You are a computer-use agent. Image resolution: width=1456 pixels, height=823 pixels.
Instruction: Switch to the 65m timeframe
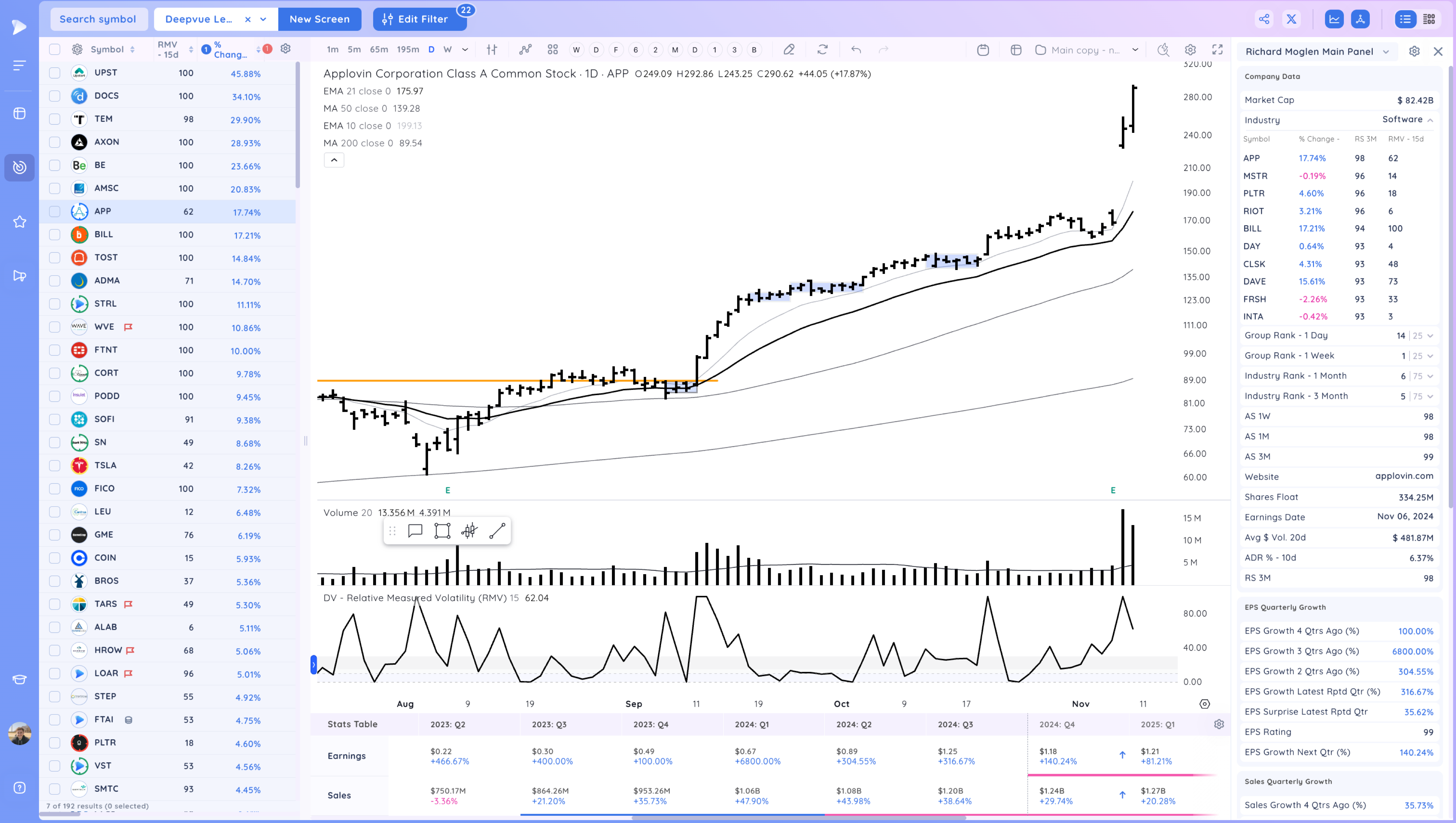tap(379, 50)
